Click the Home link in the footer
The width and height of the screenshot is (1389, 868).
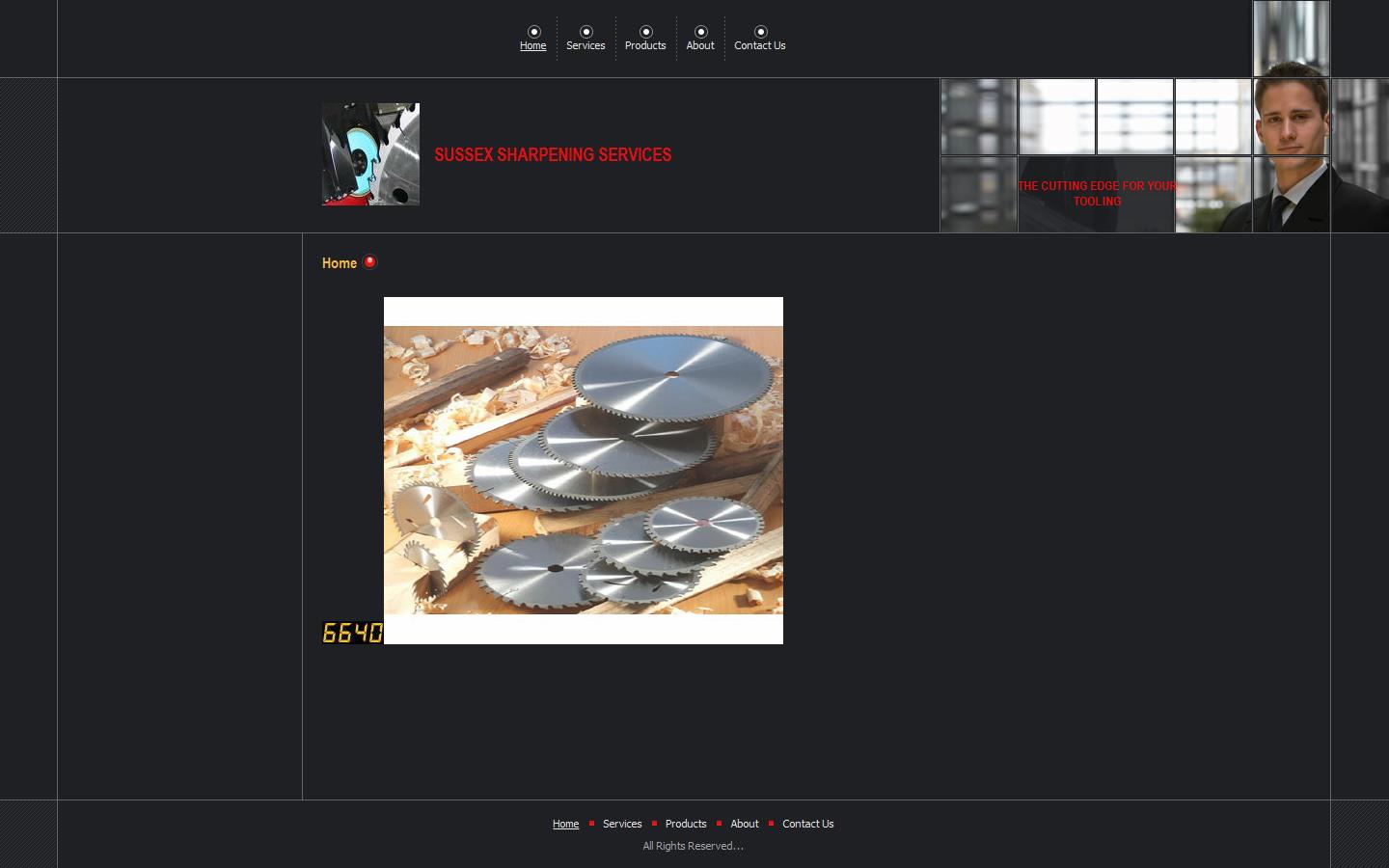565,824
